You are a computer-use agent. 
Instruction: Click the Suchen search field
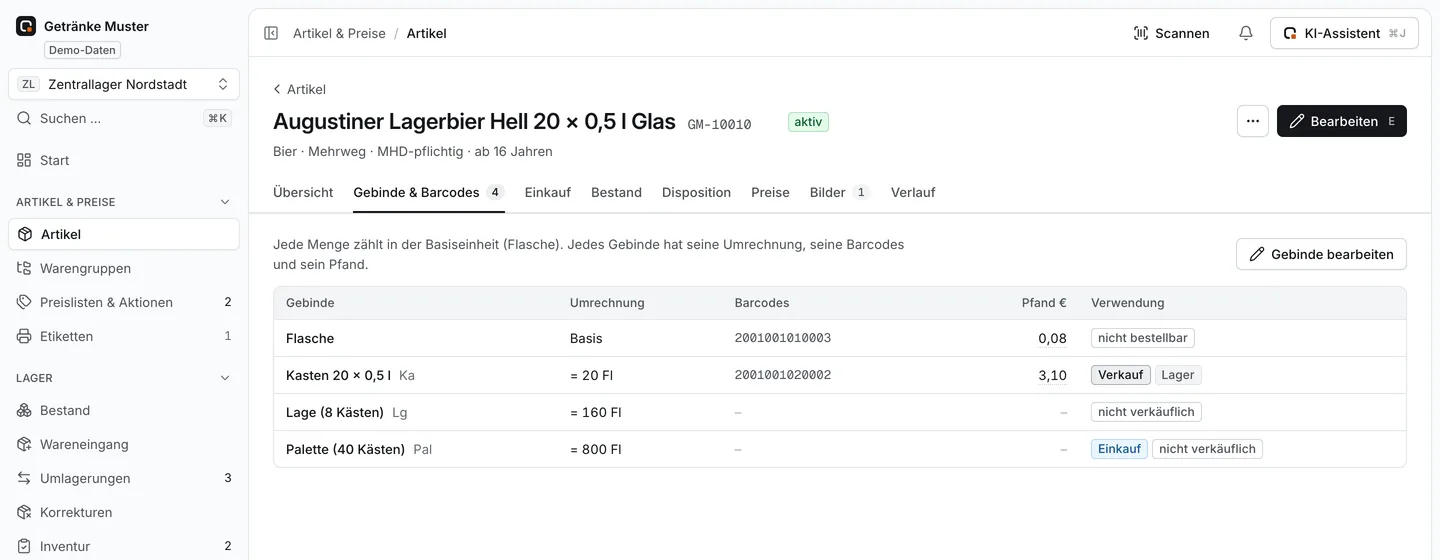pyautogui.click(x=124, y=118)
